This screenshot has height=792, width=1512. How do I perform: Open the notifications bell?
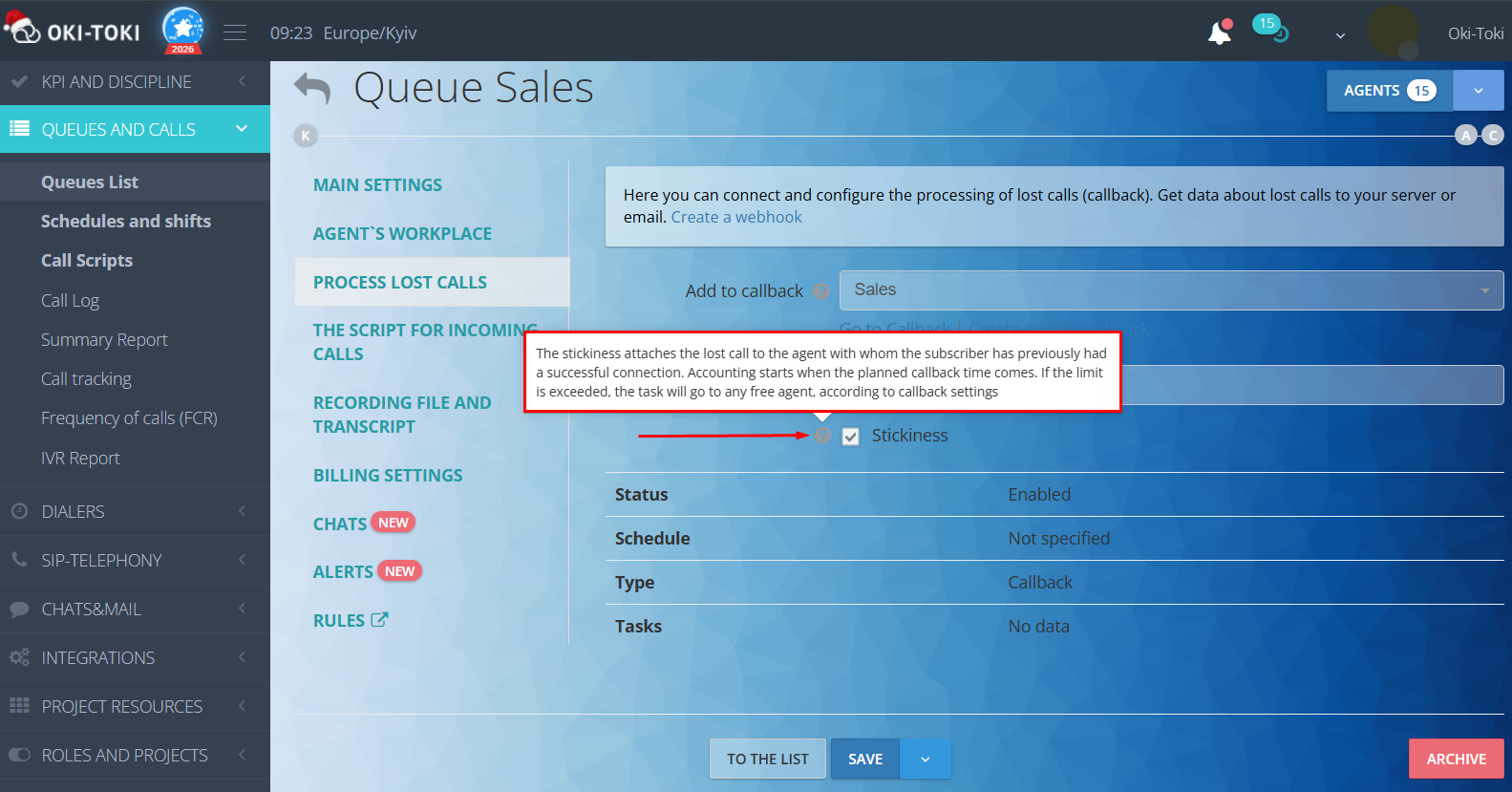(x=1220, y=33)
